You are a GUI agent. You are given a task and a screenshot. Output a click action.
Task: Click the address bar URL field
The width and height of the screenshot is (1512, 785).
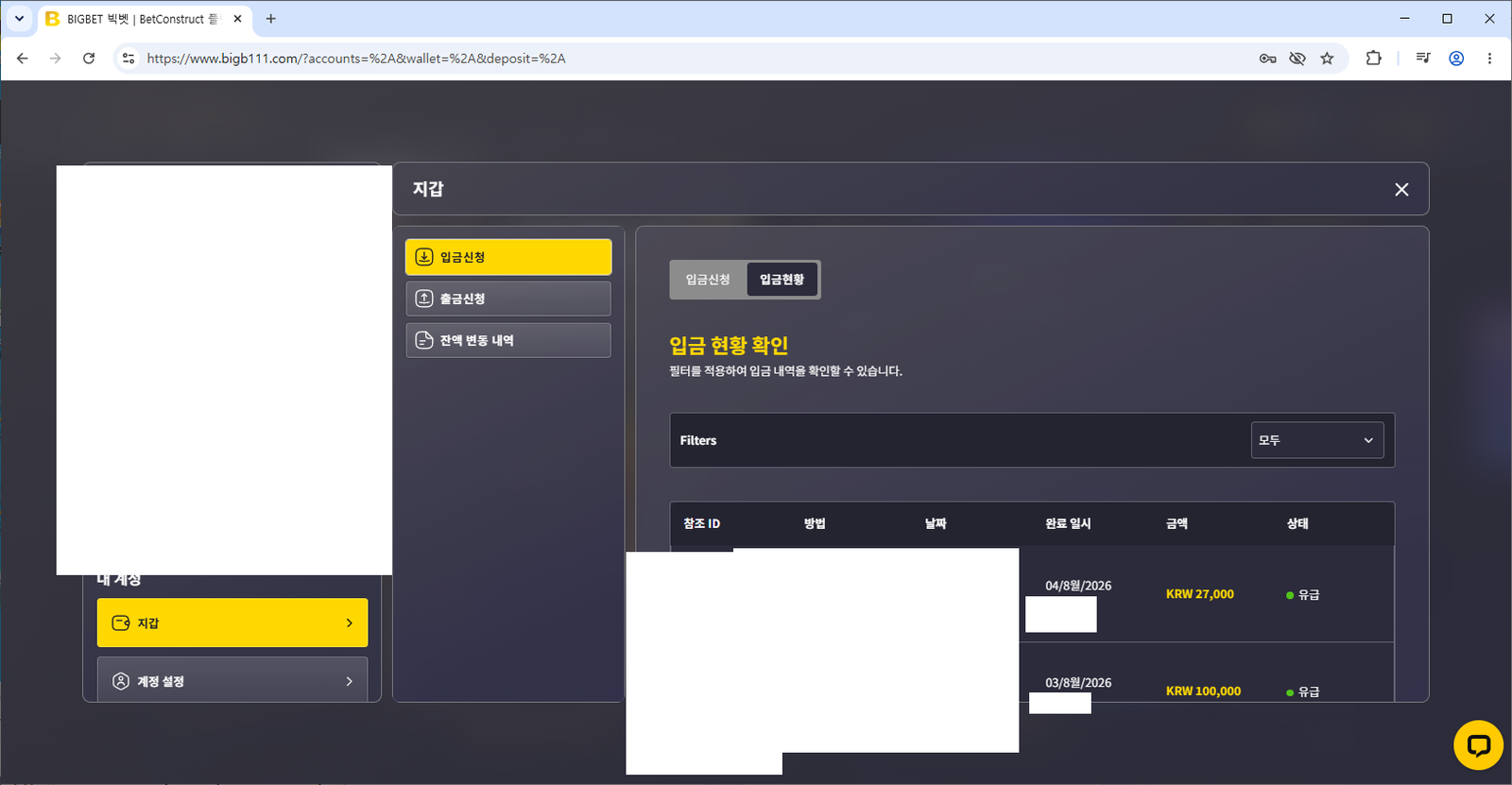[690, 59]
